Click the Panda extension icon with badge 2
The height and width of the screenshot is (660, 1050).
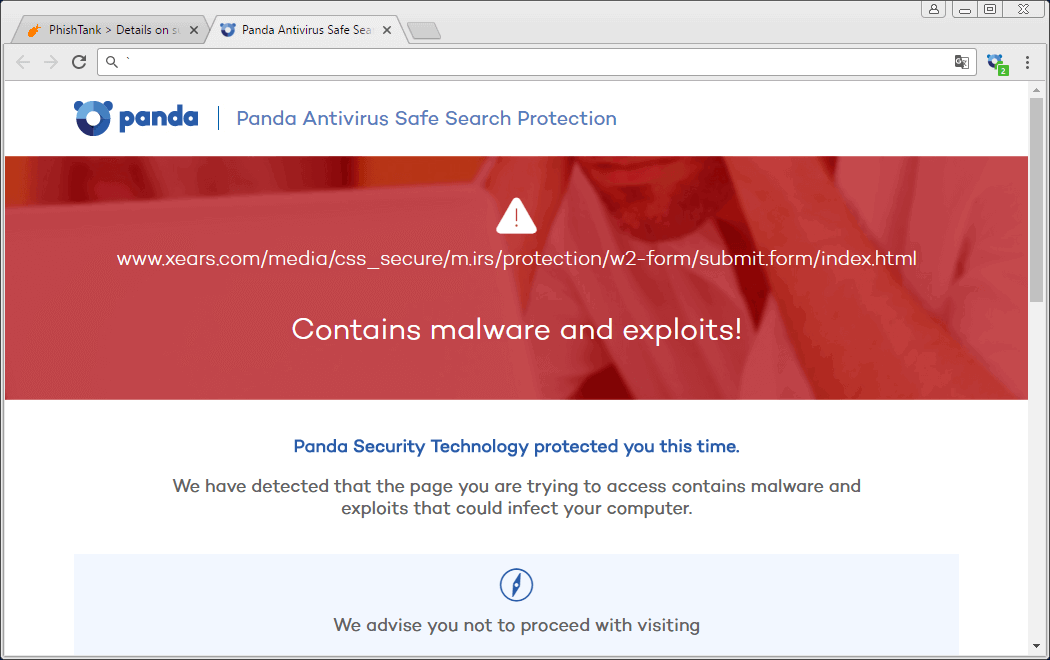tap(996, 62)
